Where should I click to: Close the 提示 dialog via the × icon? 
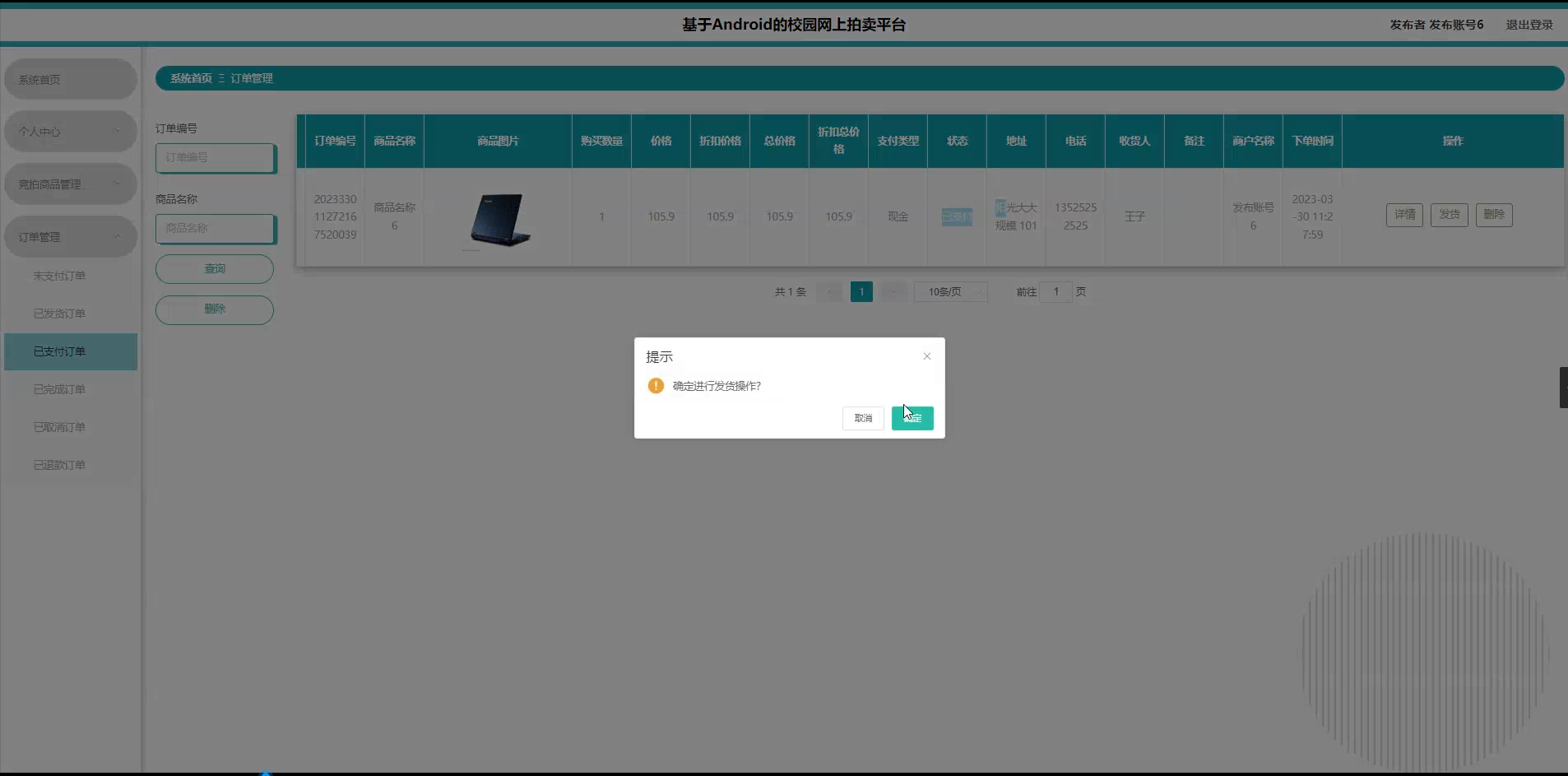[x=925, y=356]
